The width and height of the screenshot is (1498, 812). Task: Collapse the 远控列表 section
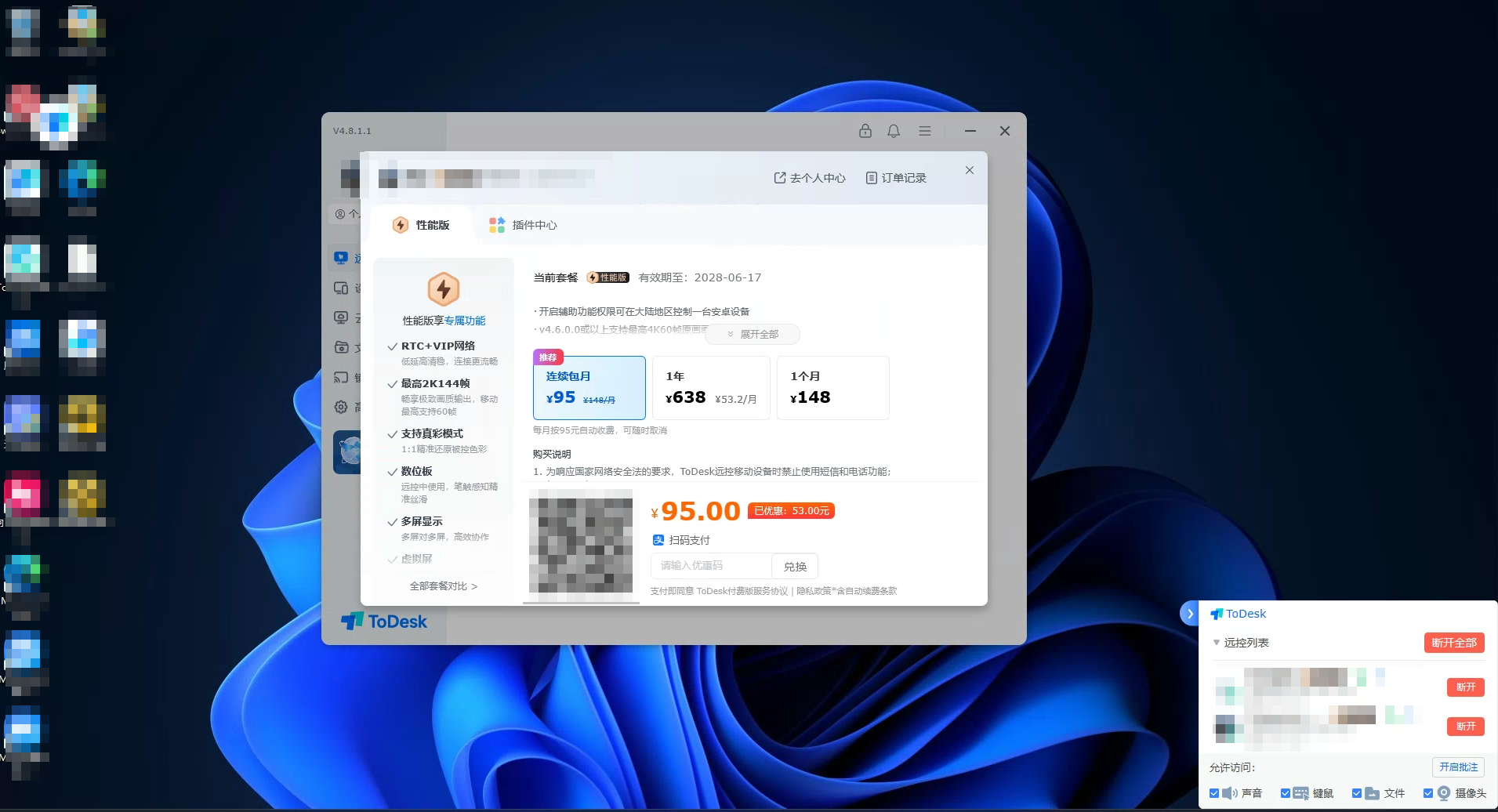pos(1217,643)
